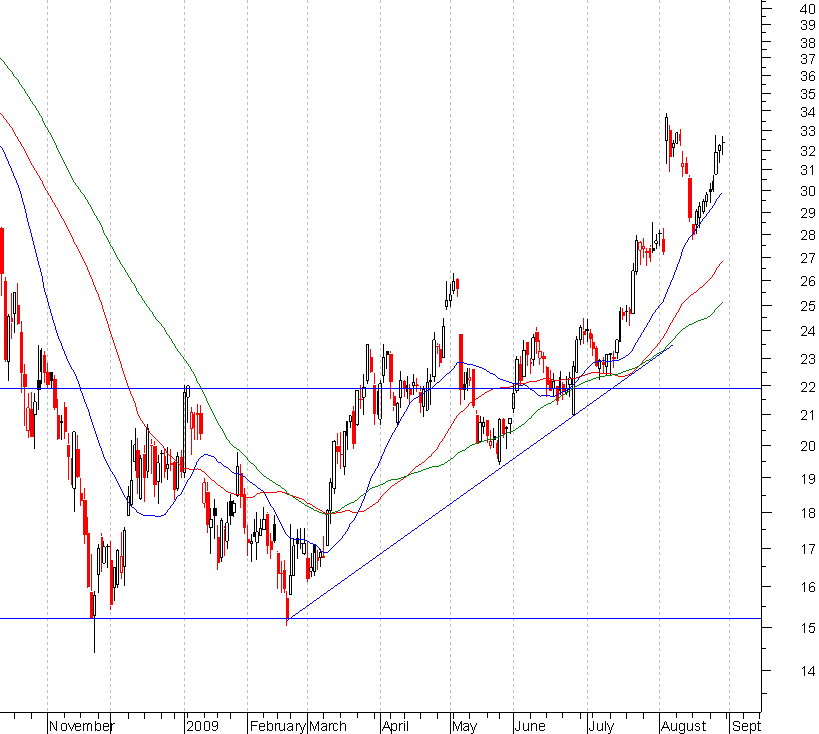Click the August label on the time axis
This screenshot has width=819, height=734.
click(683, 726)
